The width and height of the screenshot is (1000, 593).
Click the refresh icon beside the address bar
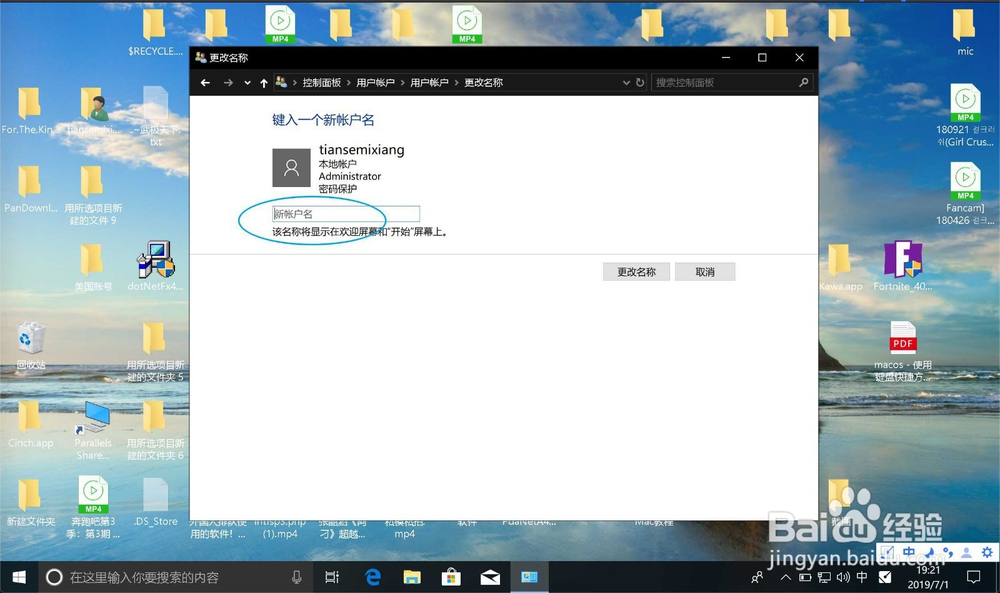639,83
